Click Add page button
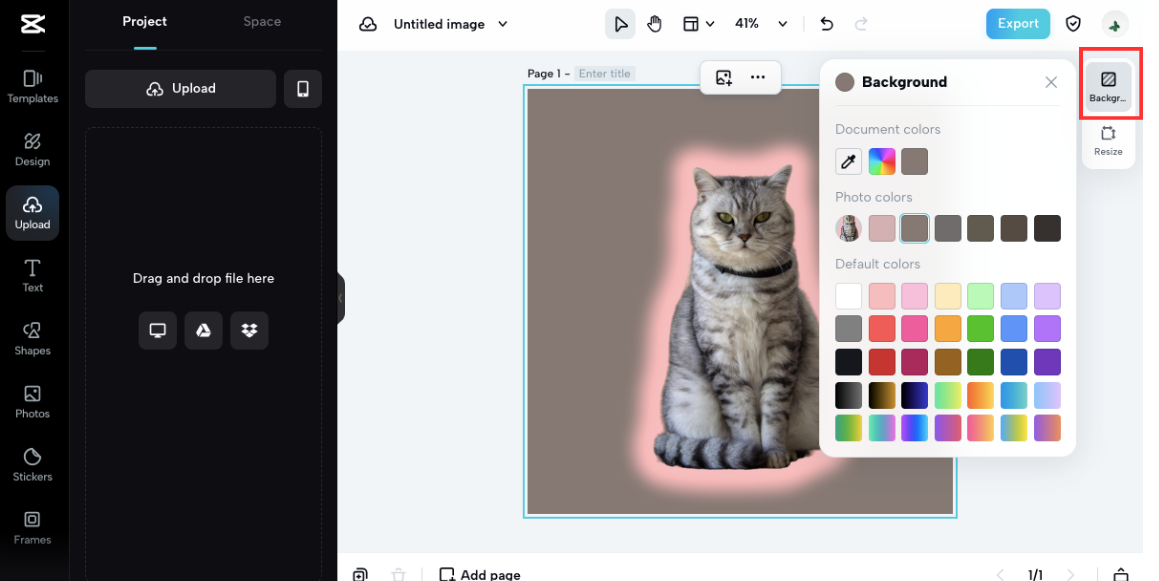 point(480,574)
